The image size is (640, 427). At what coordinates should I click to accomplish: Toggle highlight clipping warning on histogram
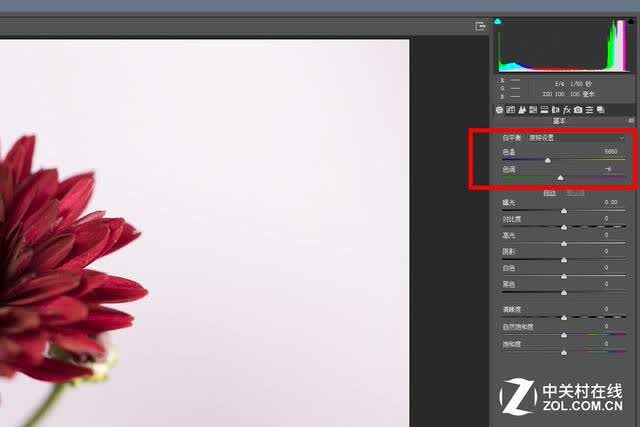[x=631, y=21]
